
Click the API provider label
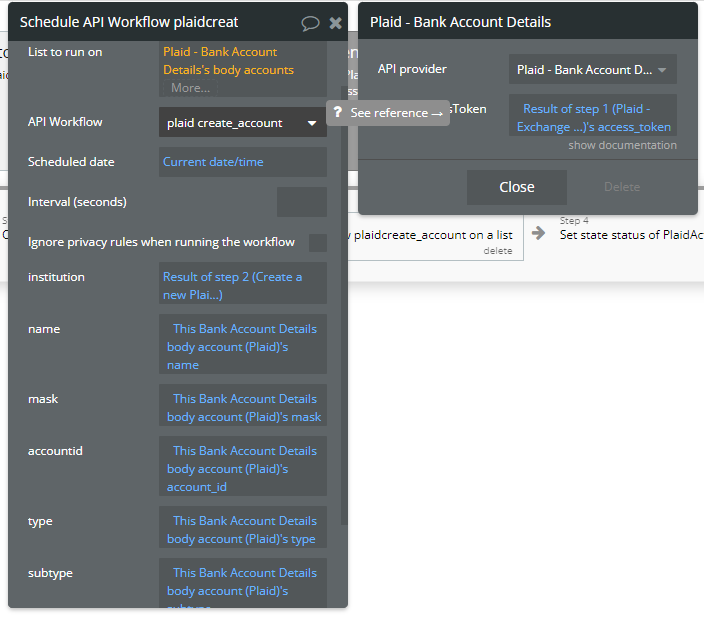[x=412, y=69]
